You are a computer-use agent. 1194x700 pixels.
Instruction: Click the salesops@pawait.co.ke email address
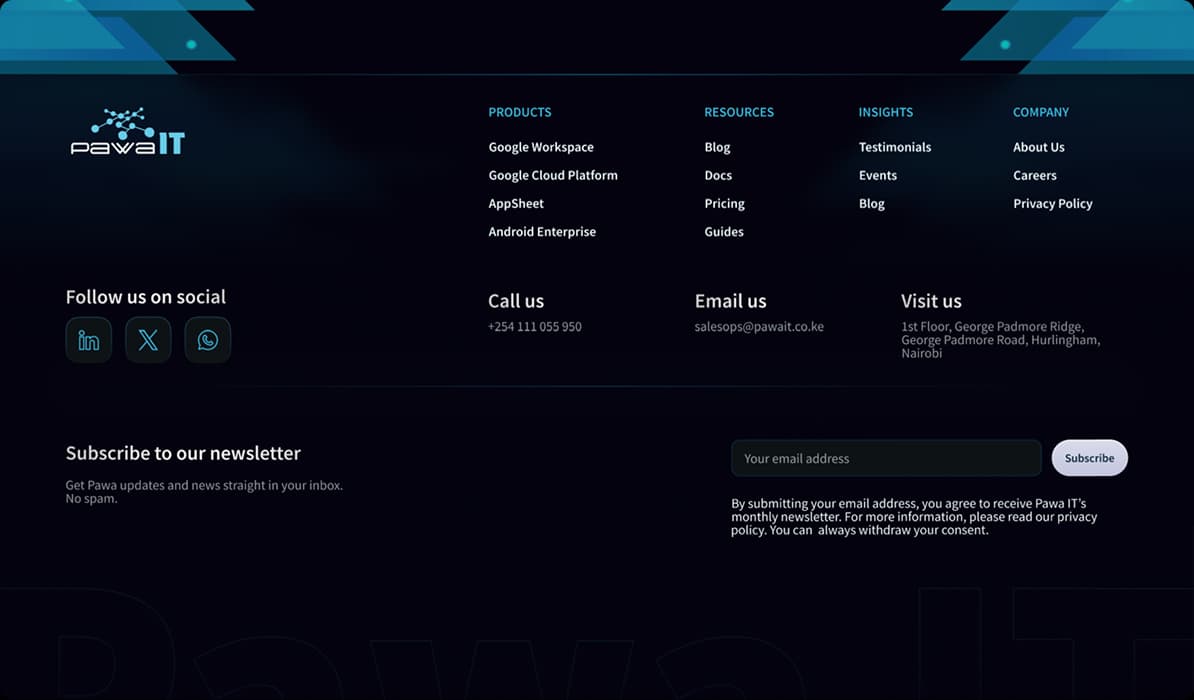point(759,326)
